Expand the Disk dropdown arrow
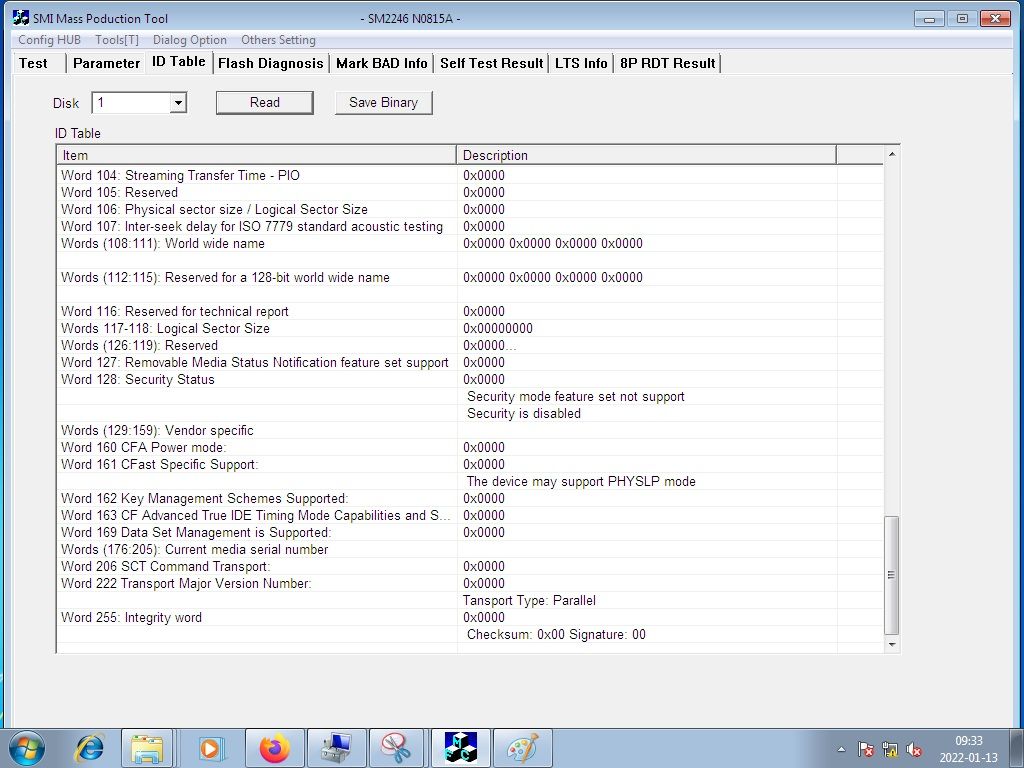Viewport: 1024px width, 768px height. [178, 103]
